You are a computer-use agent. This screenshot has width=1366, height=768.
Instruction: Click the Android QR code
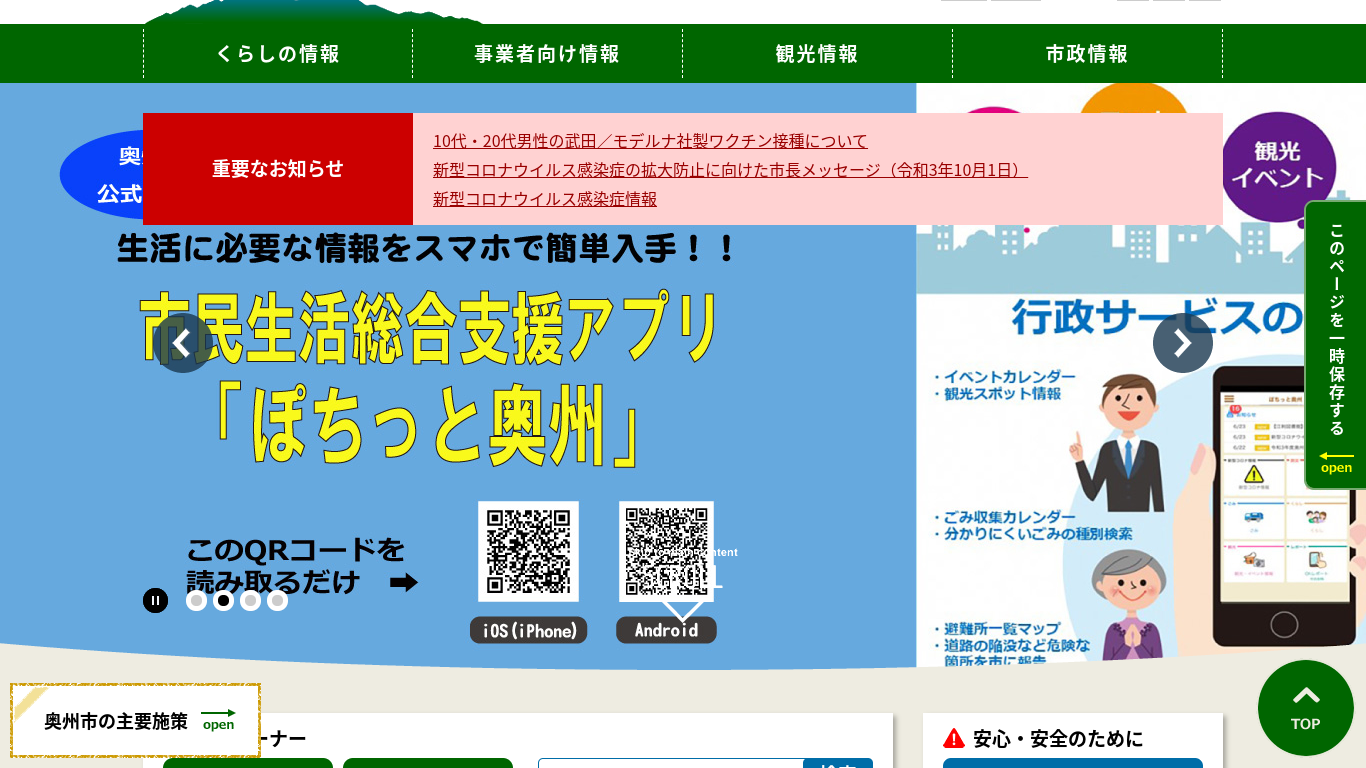[666, 551]
